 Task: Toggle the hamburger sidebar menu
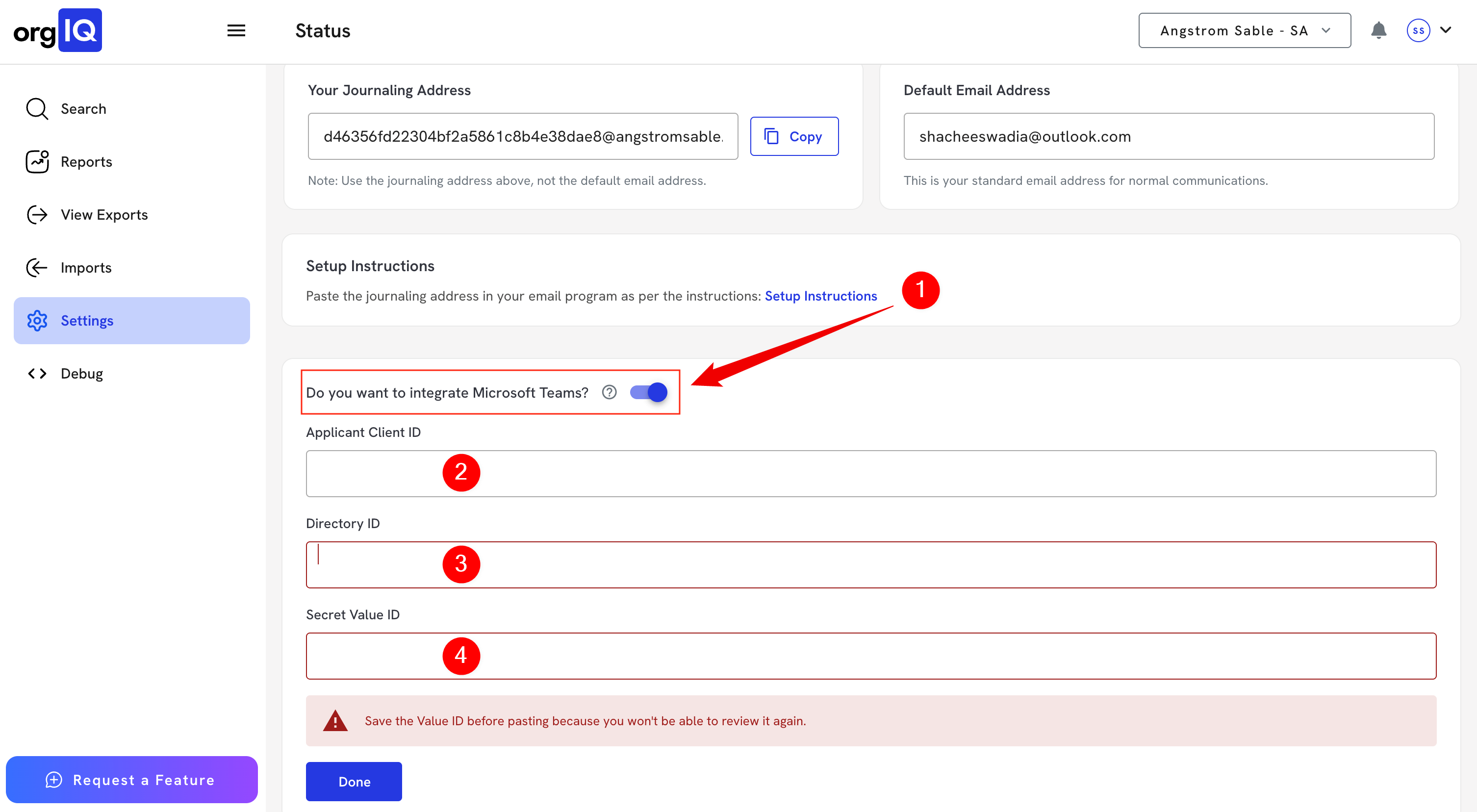coord(236,30)
